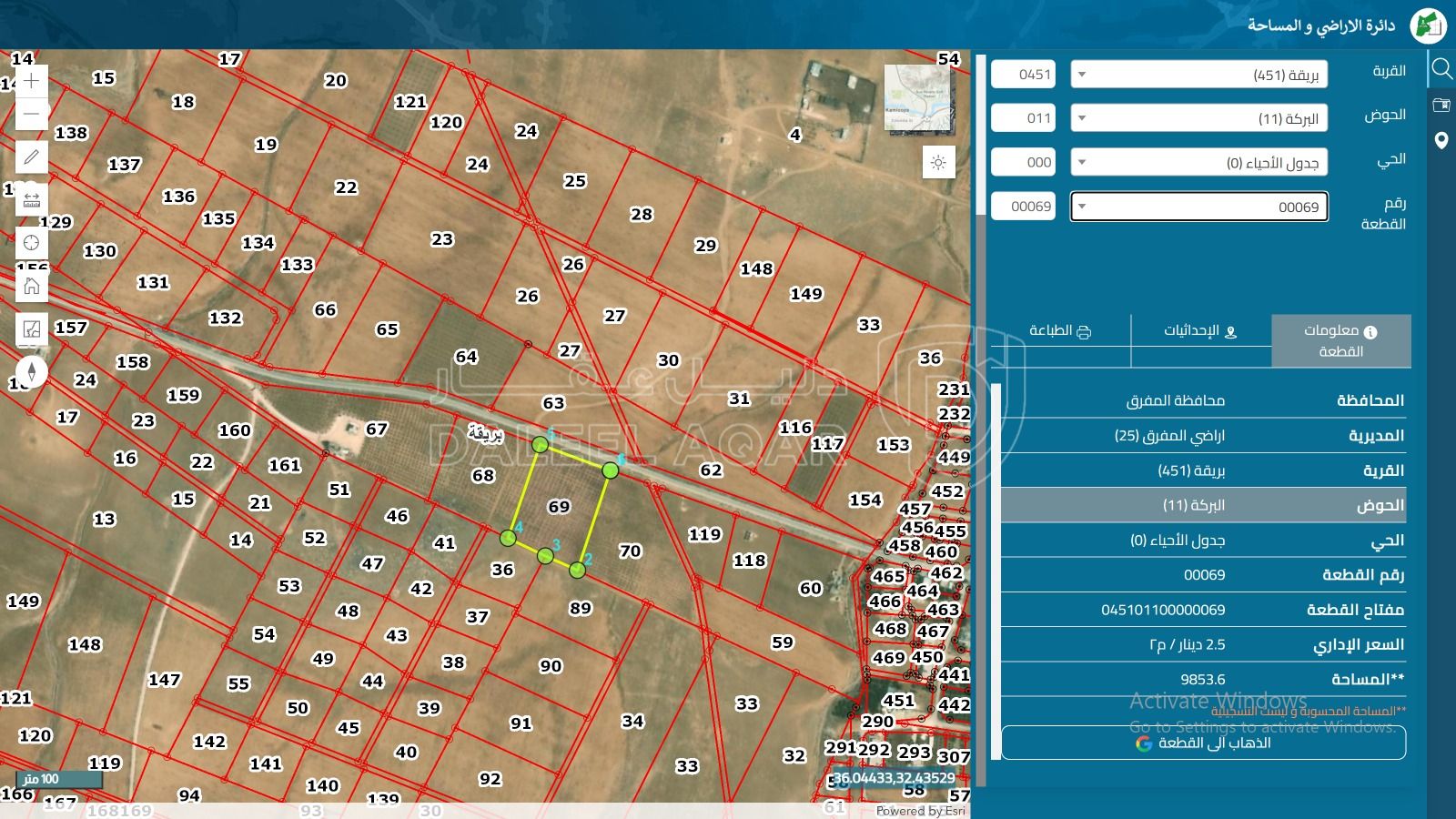Open the basin dropdown showing البركة (11)

click(1198, 118)
